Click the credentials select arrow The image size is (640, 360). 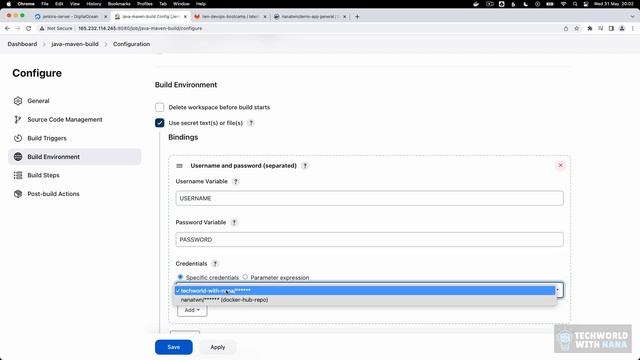point(558,290)
